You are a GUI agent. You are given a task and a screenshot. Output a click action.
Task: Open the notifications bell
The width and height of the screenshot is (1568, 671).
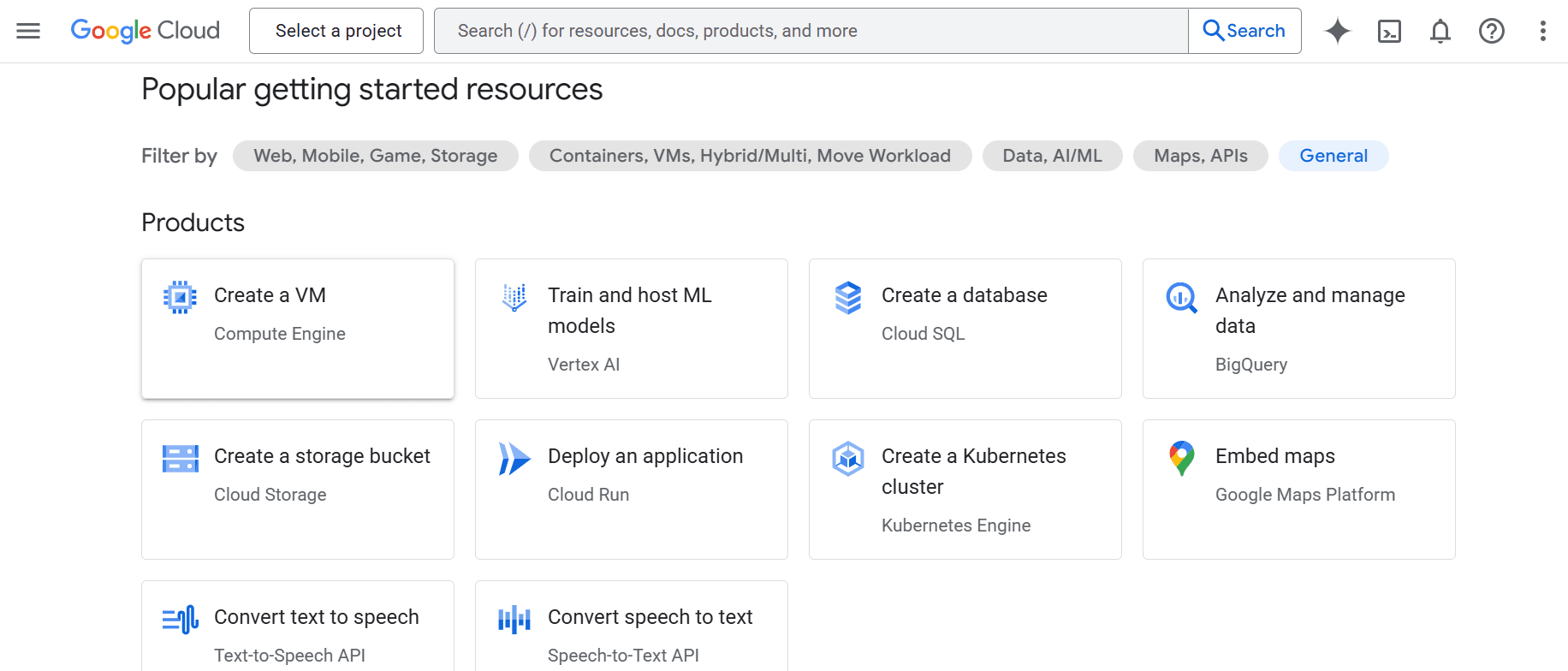[1440, 31]
